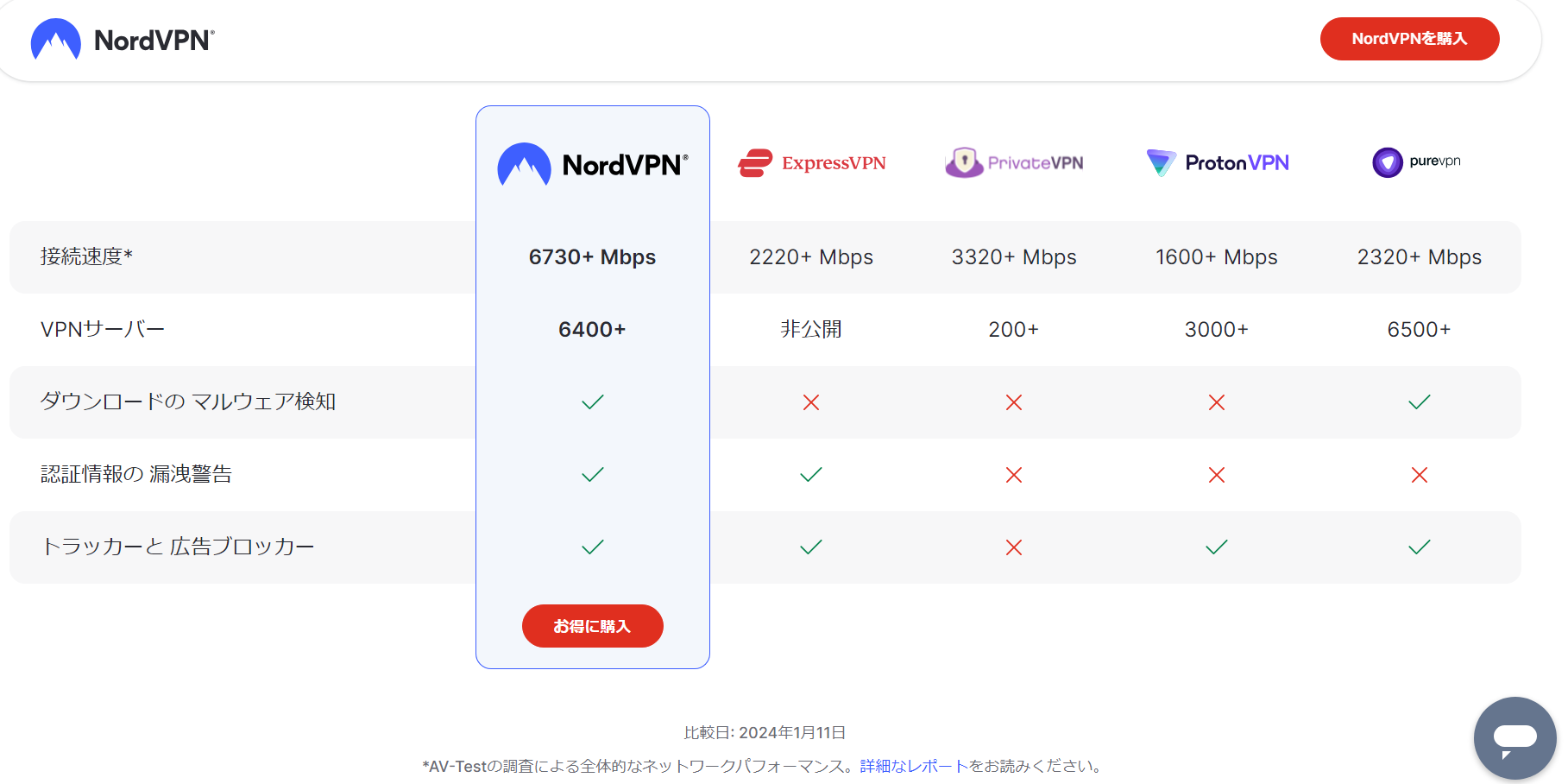The height and width of the screenshot is (784, 1568).
Task: Open the chat support bubble
Action: [1514, 738]
